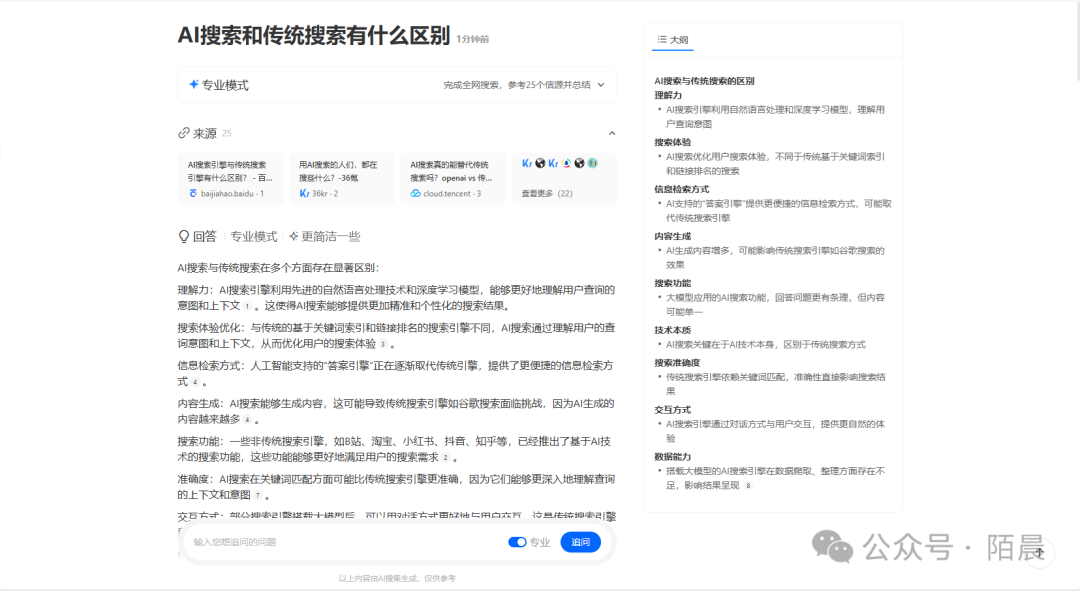Screen dimensions: 1080x591
Task: Click the sparkle icon beside 专业模式
Action: click(194, 84)
